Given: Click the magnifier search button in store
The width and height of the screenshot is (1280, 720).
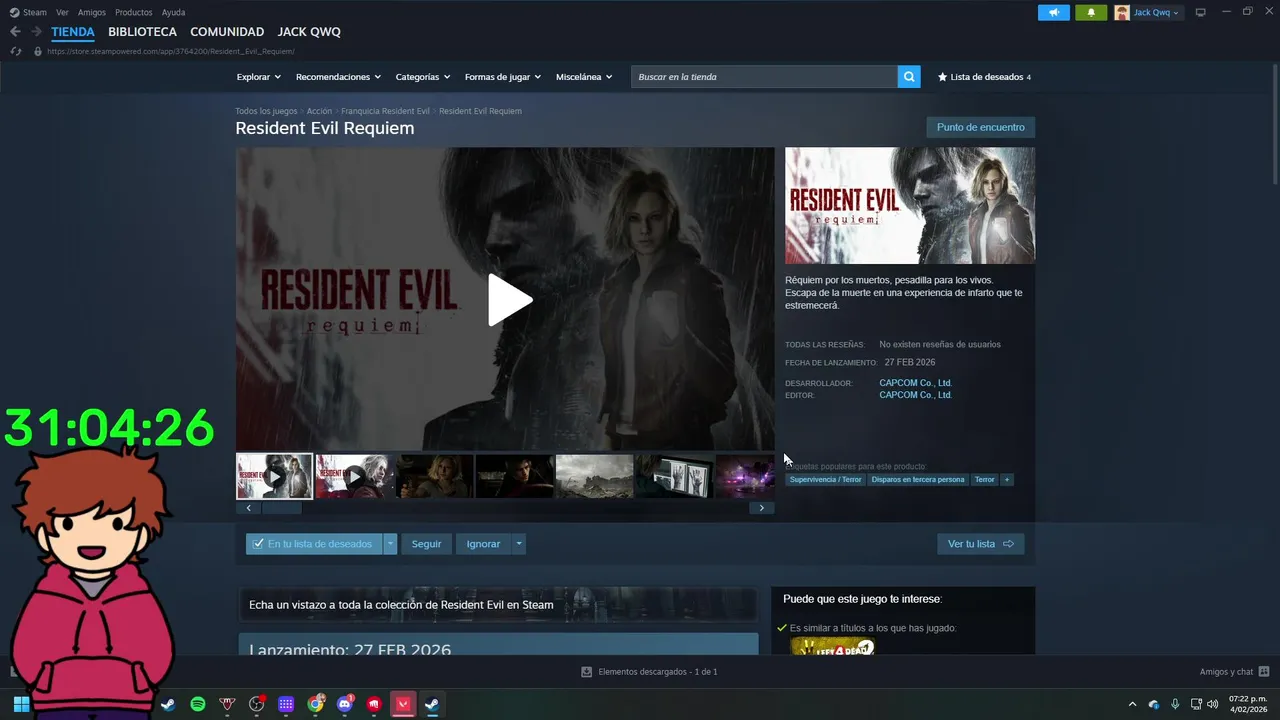Looking at the screenshot, I should coord(909,77).
